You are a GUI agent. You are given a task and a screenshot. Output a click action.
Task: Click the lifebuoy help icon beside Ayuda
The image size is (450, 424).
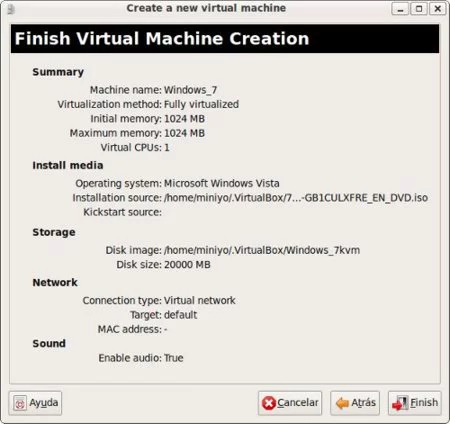(20, 403)
